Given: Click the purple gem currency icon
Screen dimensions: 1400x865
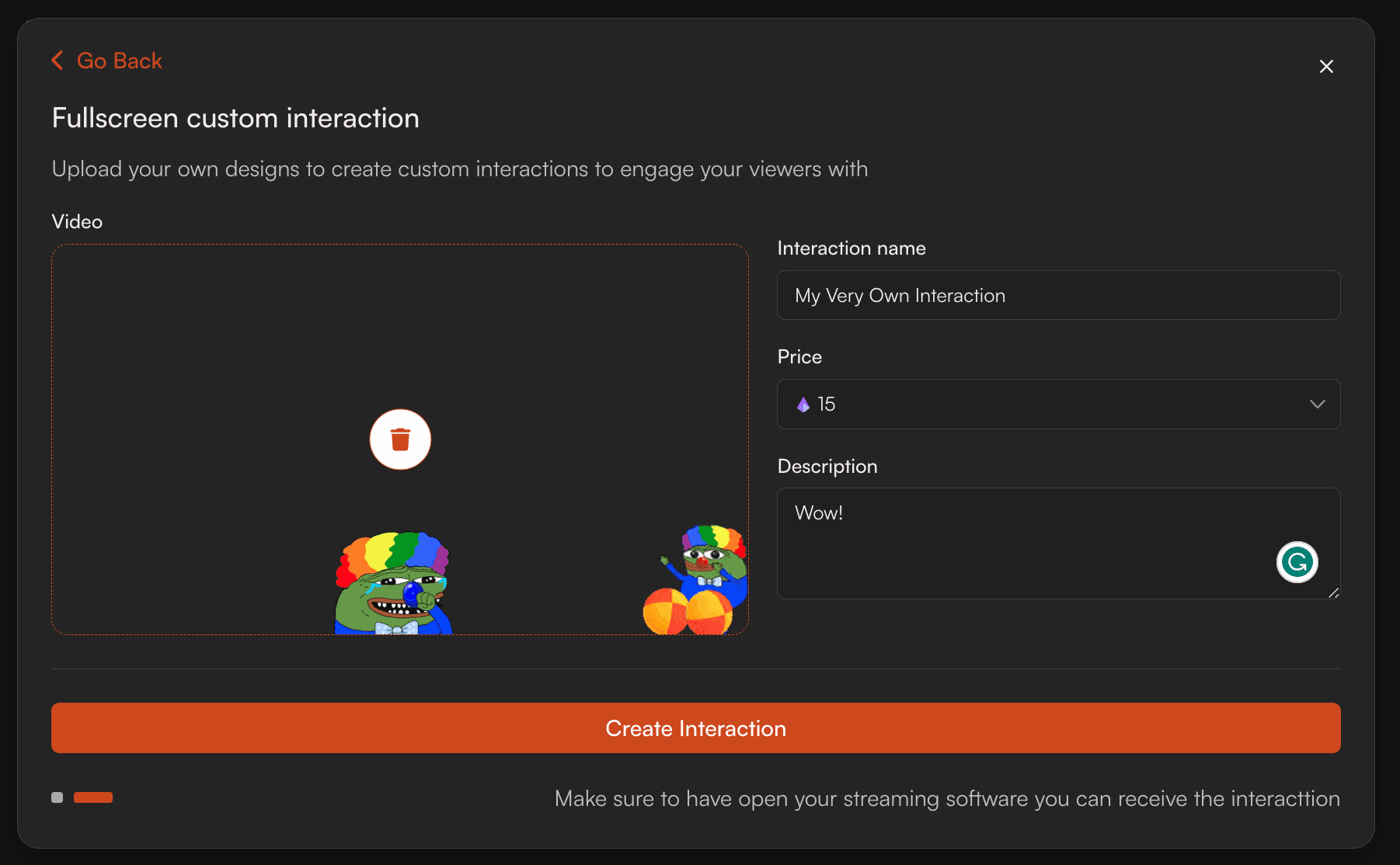Looking at the screenshot, I should [x=803, y=405].
